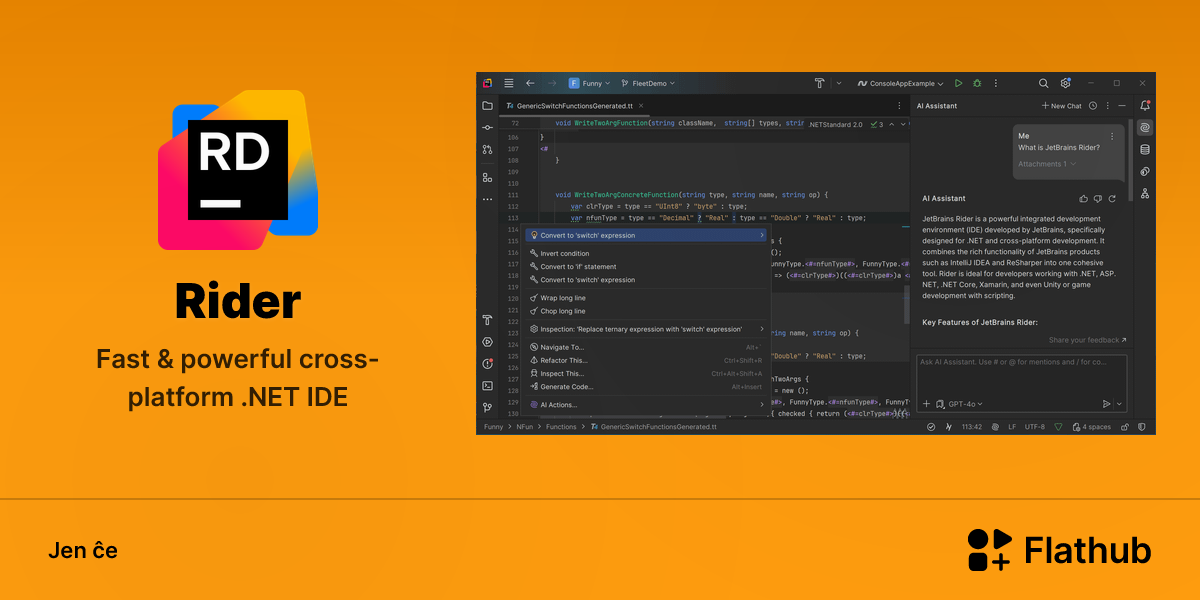The image size is (1200, 600).
Task: Choose Navigate To... menu item
Action: coord(646,347)
